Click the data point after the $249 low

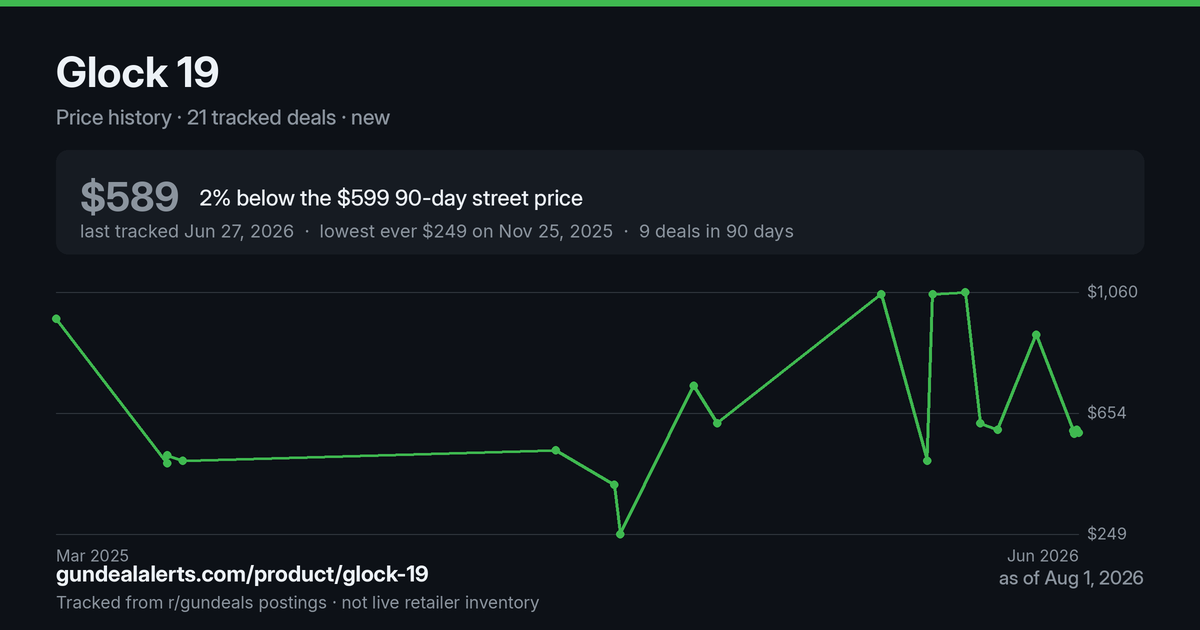694,386
